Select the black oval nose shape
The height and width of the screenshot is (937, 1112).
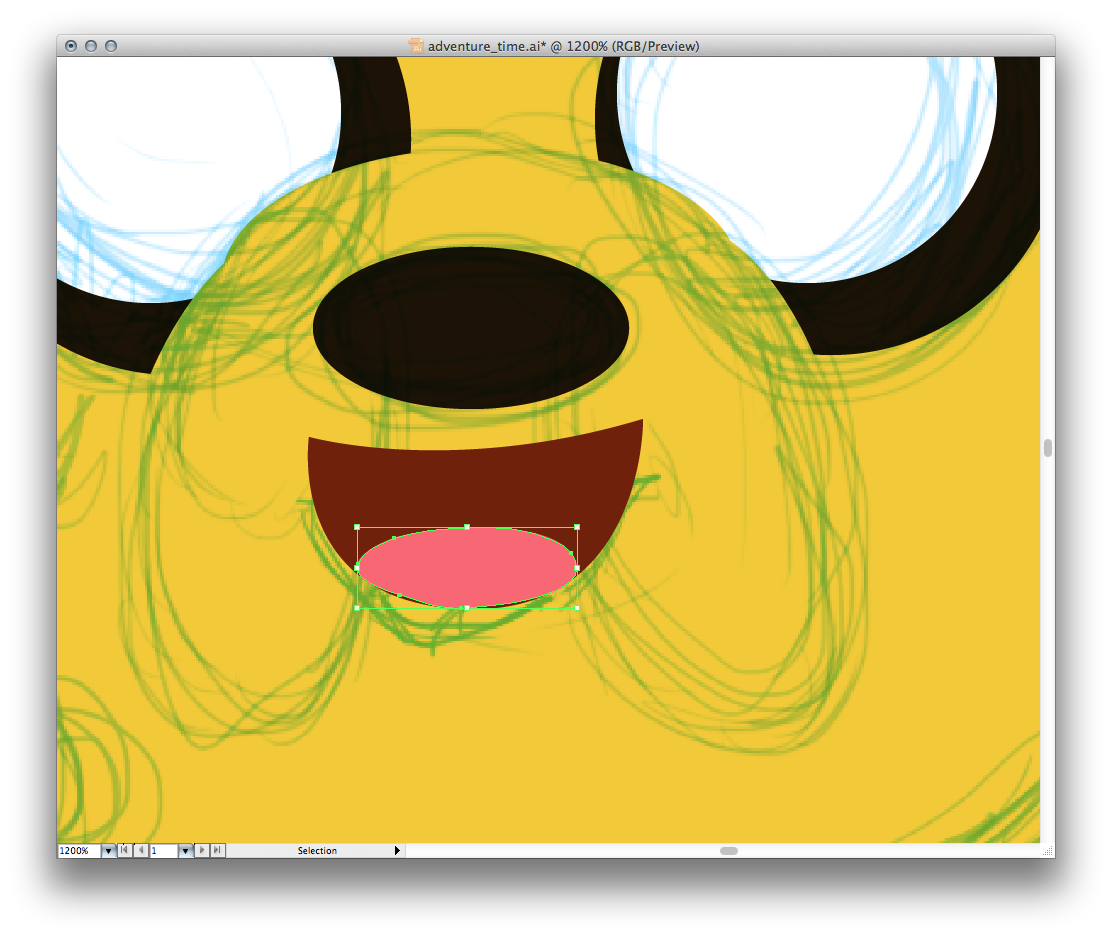[x=471, y=327]
